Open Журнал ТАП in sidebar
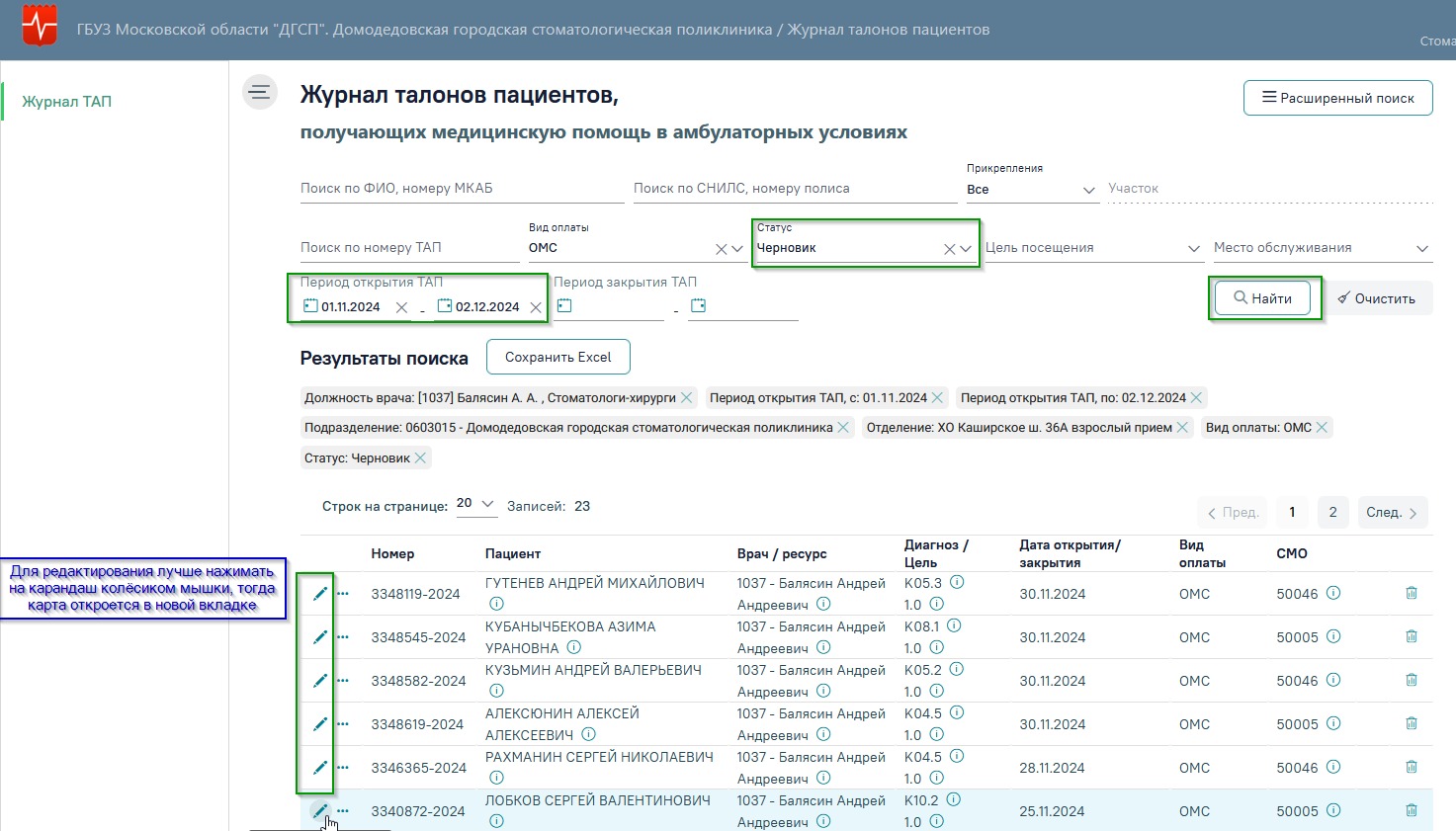This screenshot has width=1456, height=831. (67, 102)
